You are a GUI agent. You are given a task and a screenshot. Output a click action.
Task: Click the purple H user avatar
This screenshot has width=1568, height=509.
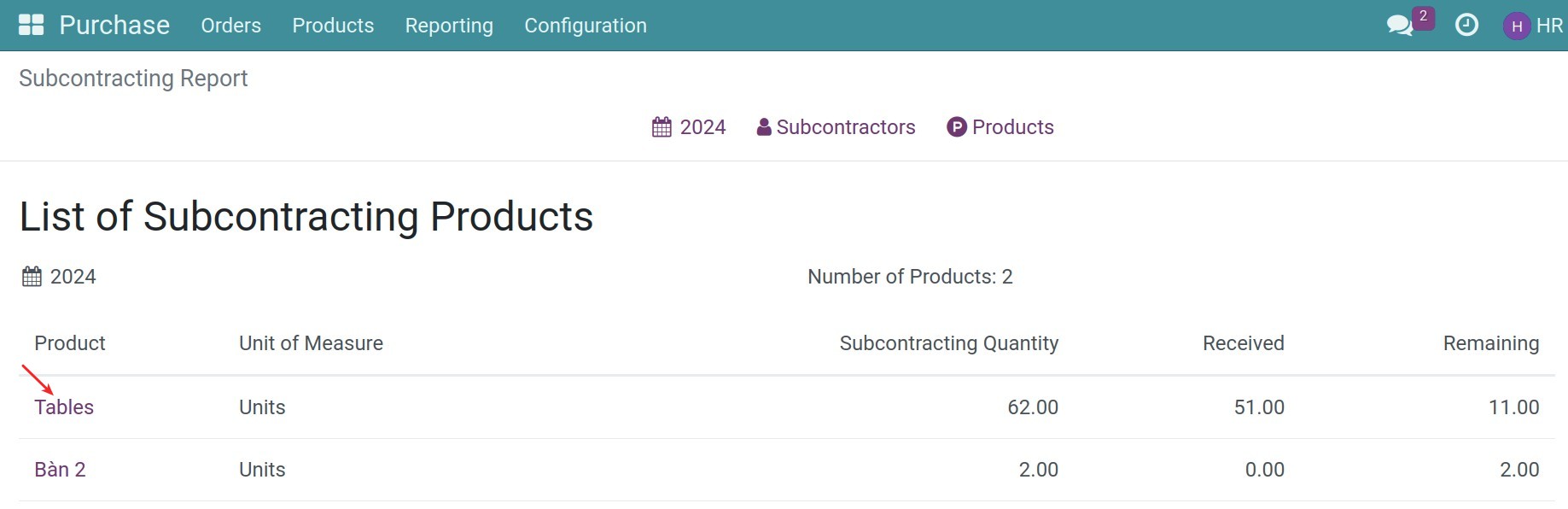coord(1516,26)
